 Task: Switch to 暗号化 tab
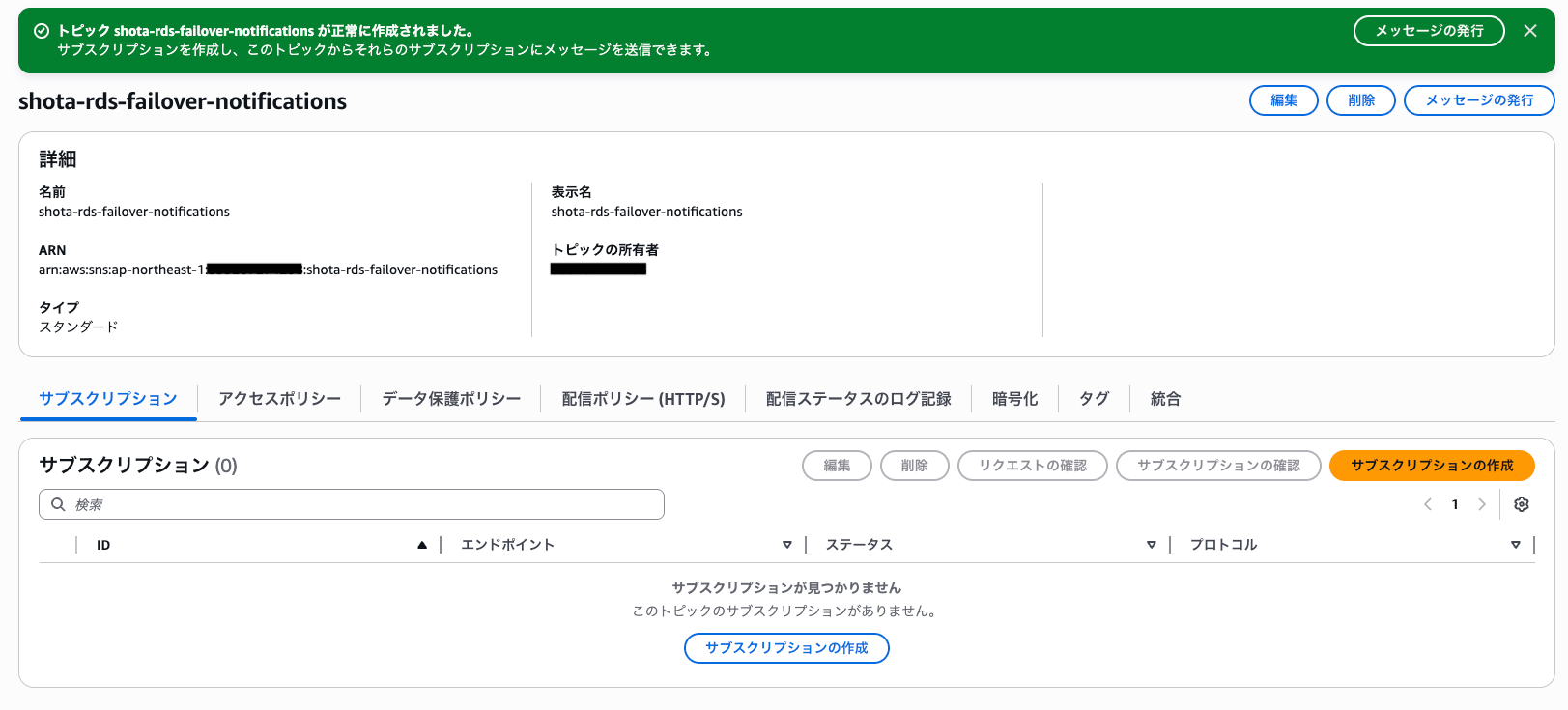click(x=1014, y=399)
